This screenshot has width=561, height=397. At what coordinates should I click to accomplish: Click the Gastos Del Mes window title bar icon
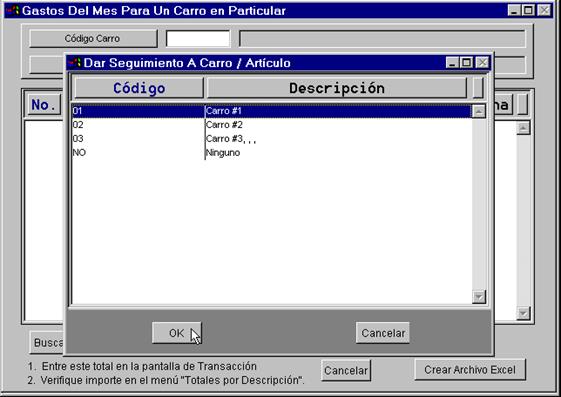[x=13, y=10]
